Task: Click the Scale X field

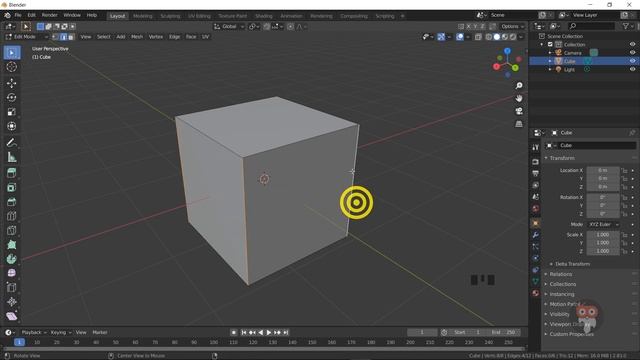Action: point(602,235)
